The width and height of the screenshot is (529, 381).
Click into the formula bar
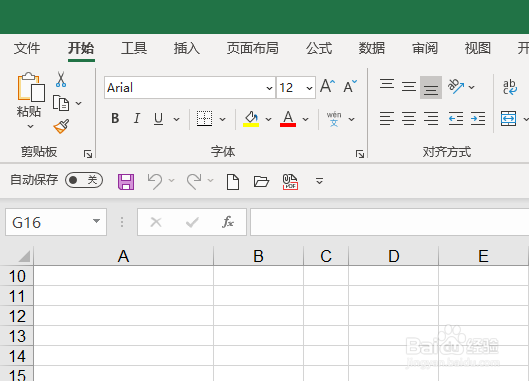[390, 222]
